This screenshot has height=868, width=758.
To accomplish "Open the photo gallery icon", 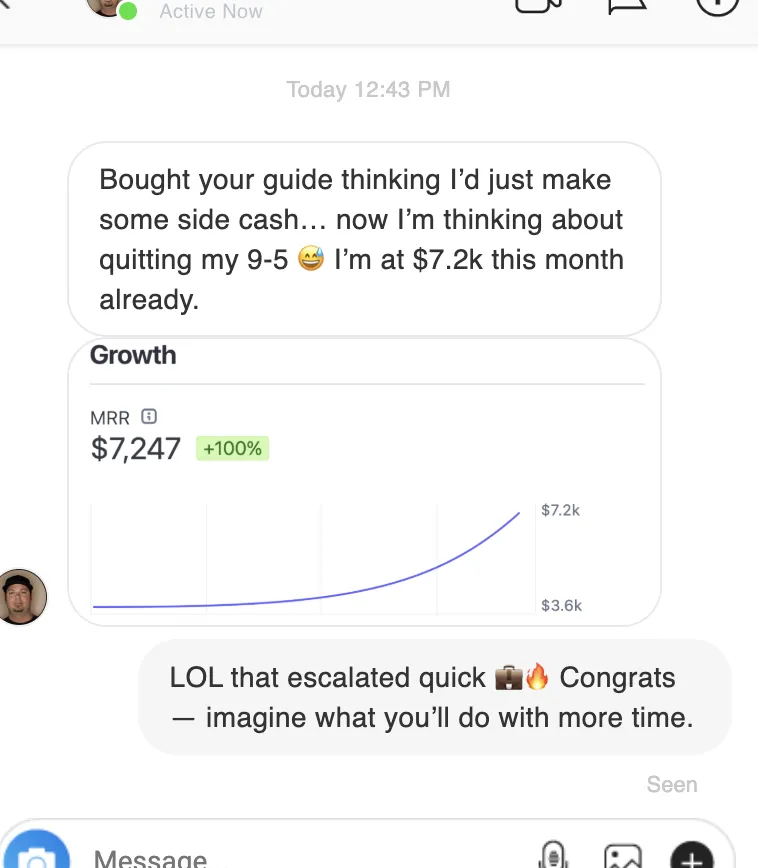I will tap(623, 856).
